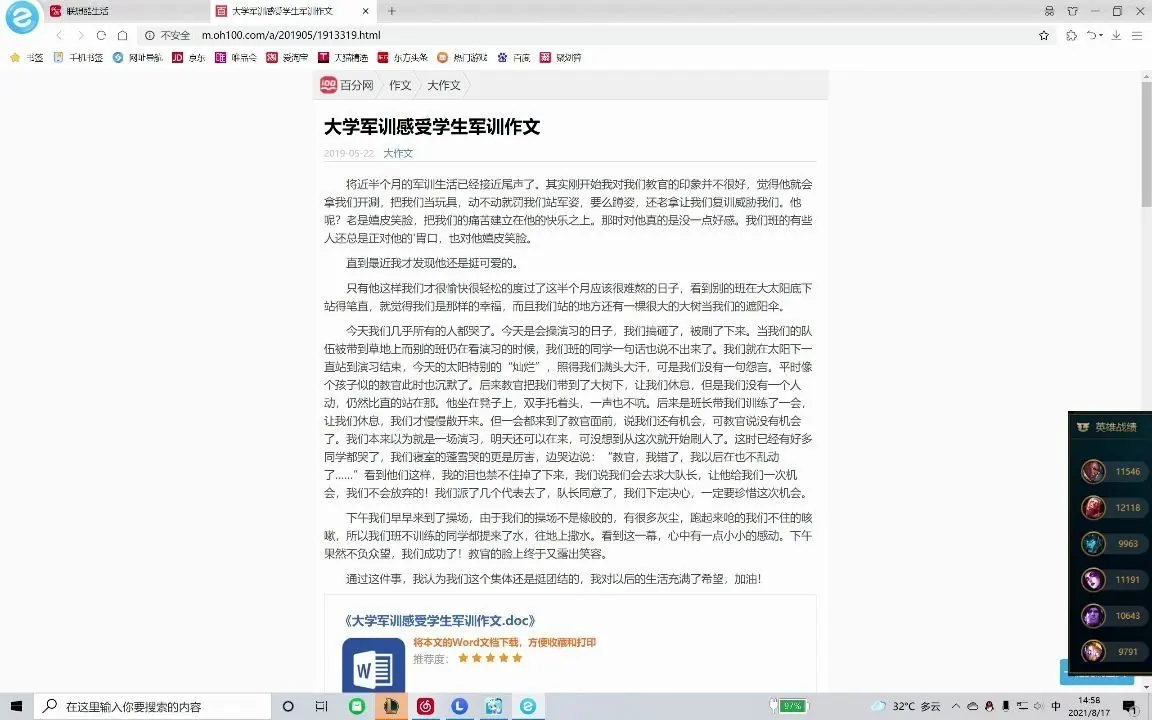Open the blue L app taskbar icon

(x=459, y=706)
